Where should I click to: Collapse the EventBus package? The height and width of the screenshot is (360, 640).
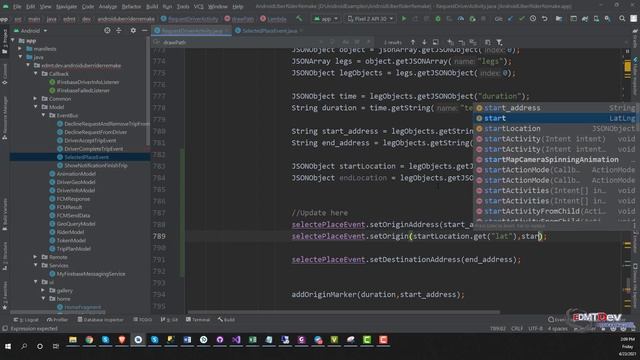point(43,116)
